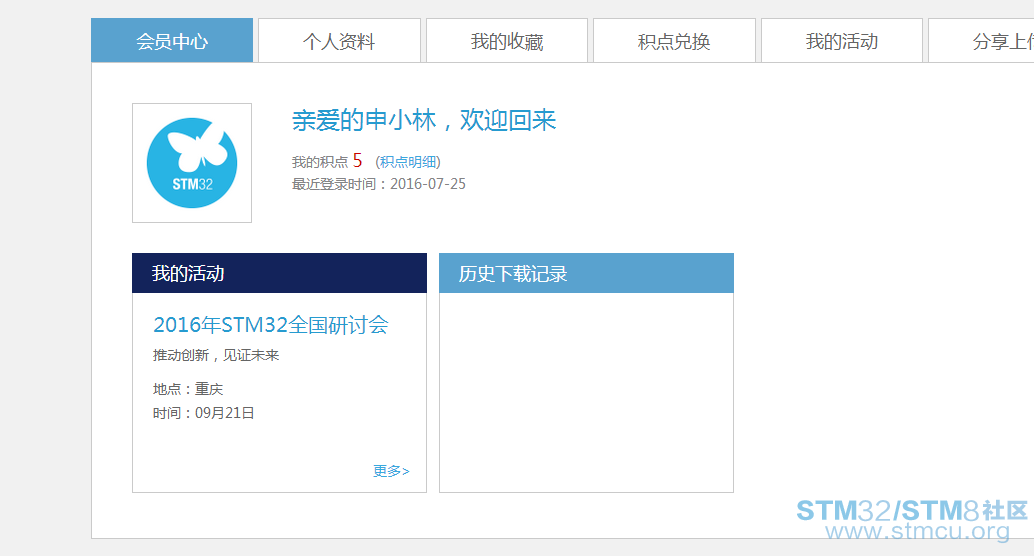
Task: Open the 积点明细 link
Action: click(408, 162)
